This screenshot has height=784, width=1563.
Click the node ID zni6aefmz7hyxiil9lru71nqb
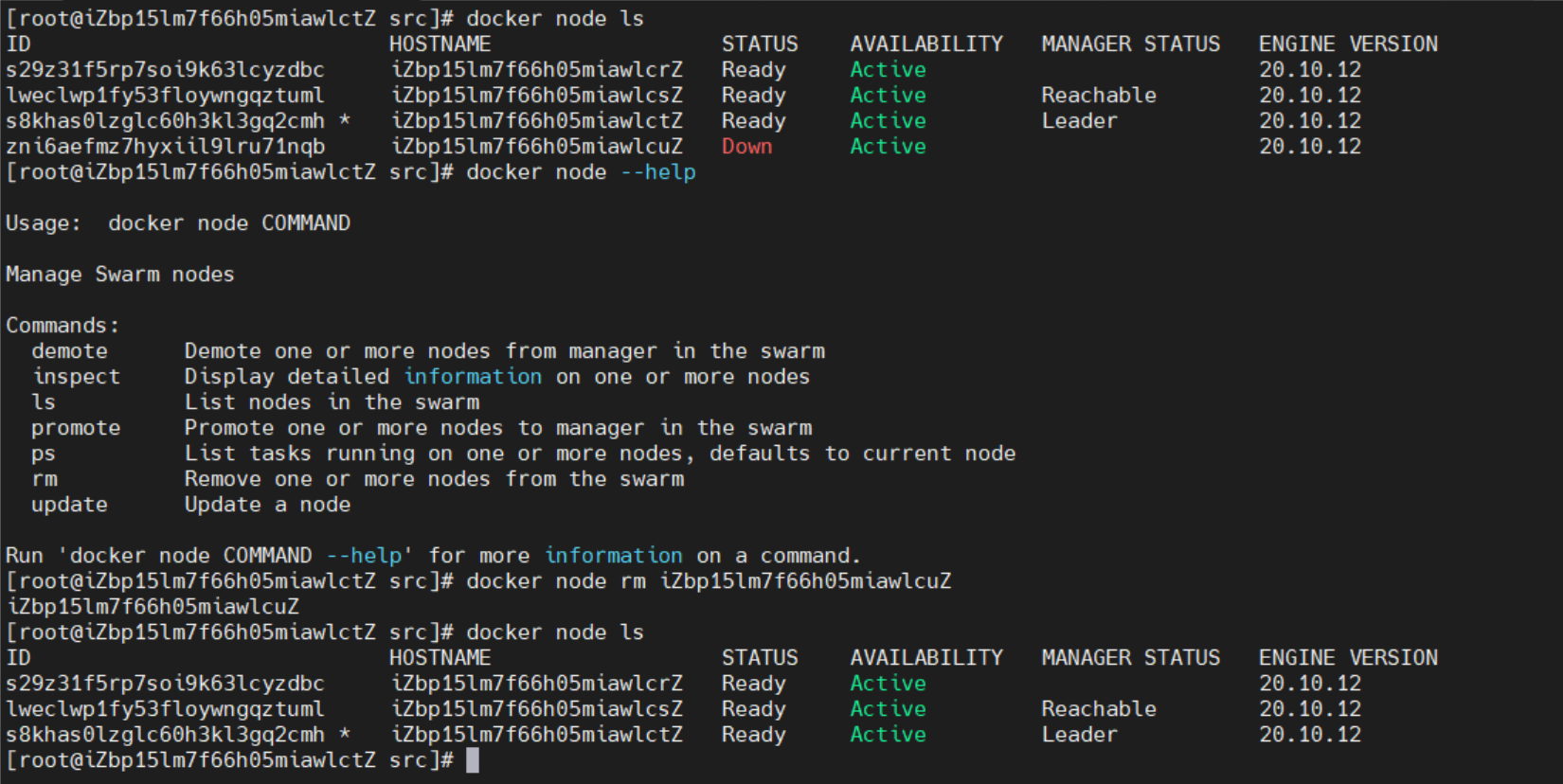click(165, 147)
